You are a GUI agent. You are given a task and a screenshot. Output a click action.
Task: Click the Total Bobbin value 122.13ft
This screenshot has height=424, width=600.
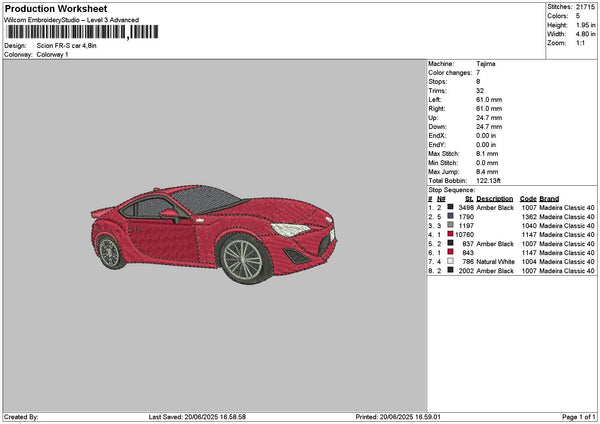[488, 181]
